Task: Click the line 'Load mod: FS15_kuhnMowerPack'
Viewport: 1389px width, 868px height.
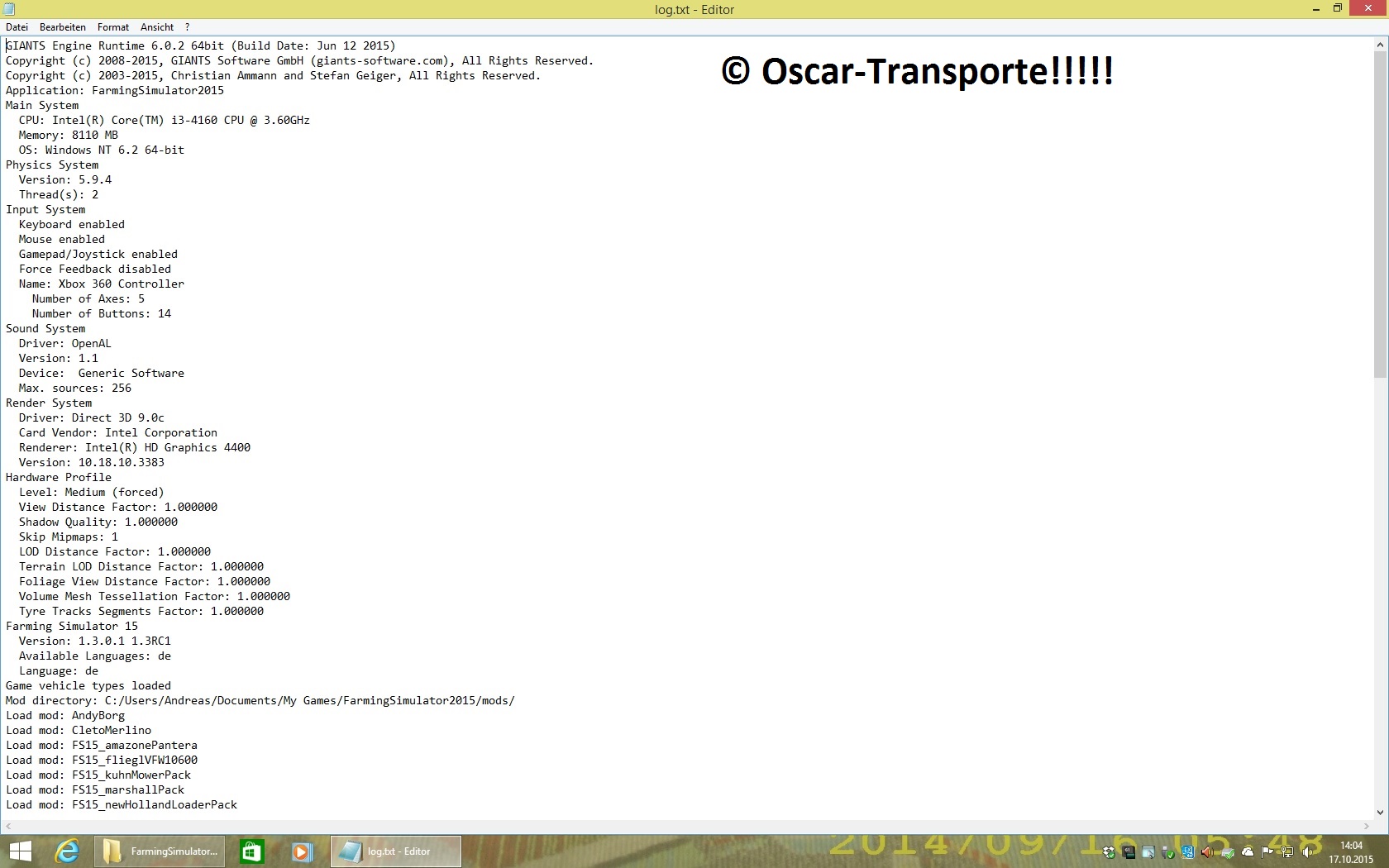Action: tap(98, 775)
